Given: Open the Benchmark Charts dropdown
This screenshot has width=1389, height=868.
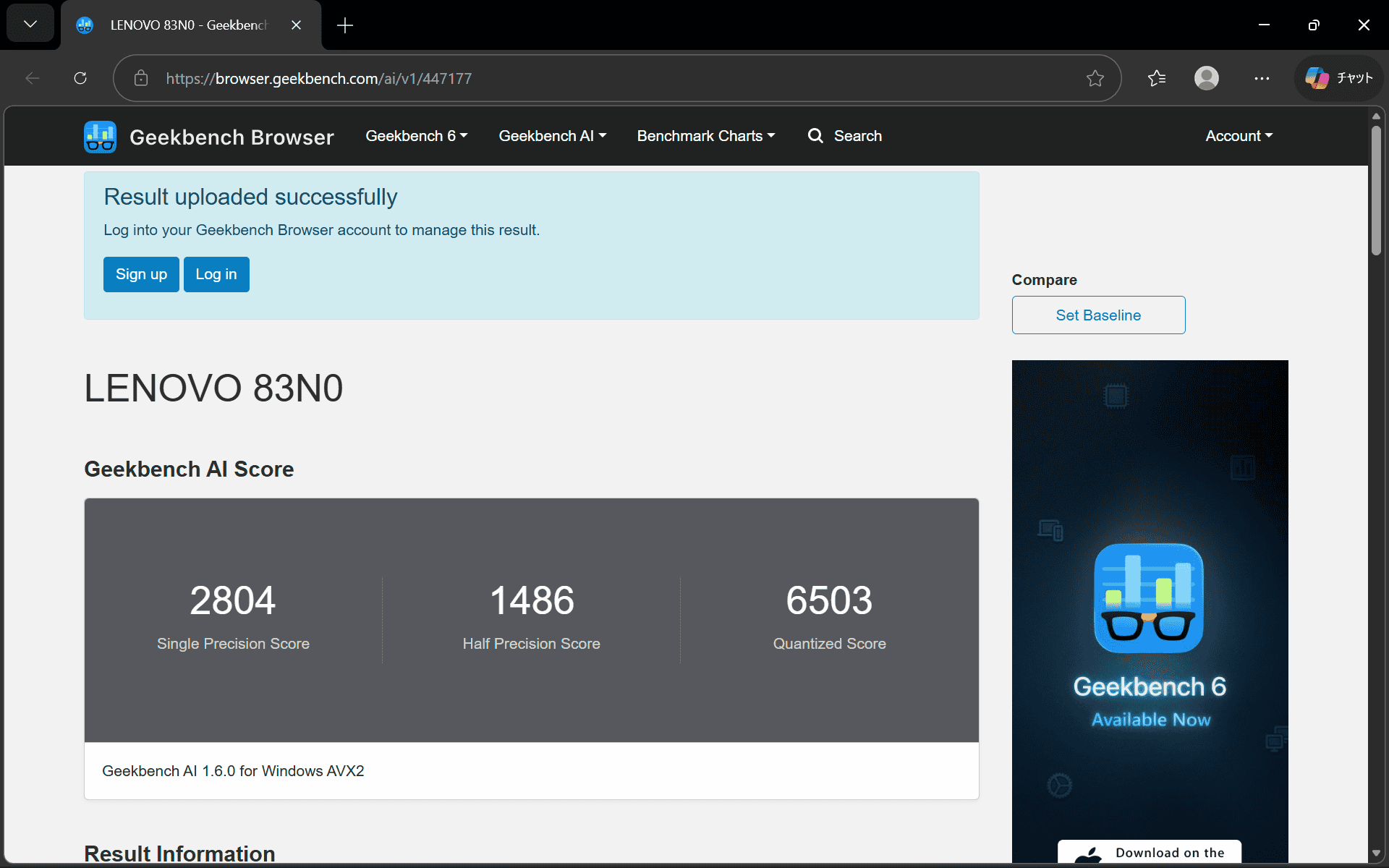Looking at the screenshot, I should tap(705, 136).
